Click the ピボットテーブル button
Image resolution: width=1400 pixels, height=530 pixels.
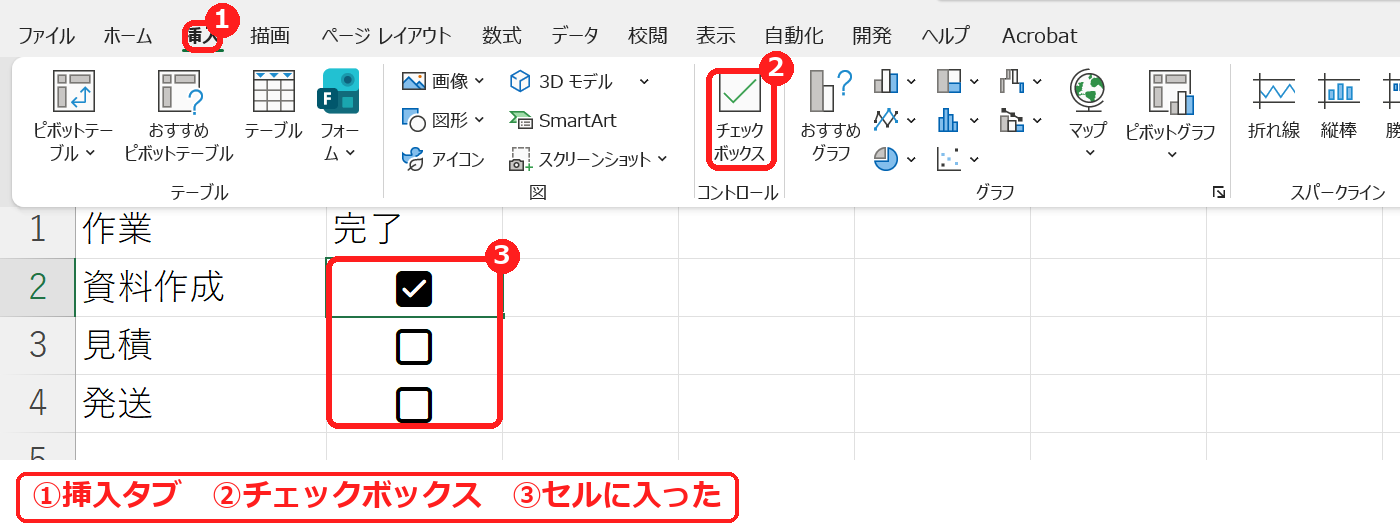[73, 116]
